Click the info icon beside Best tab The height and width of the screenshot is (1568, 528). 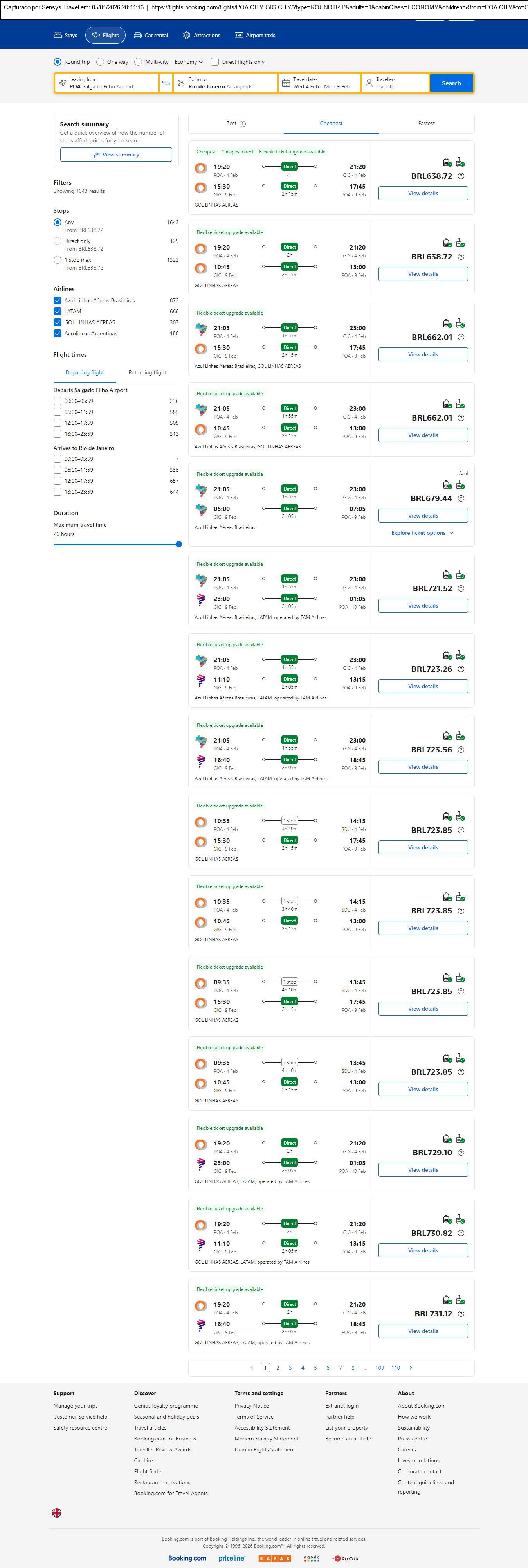242,124
